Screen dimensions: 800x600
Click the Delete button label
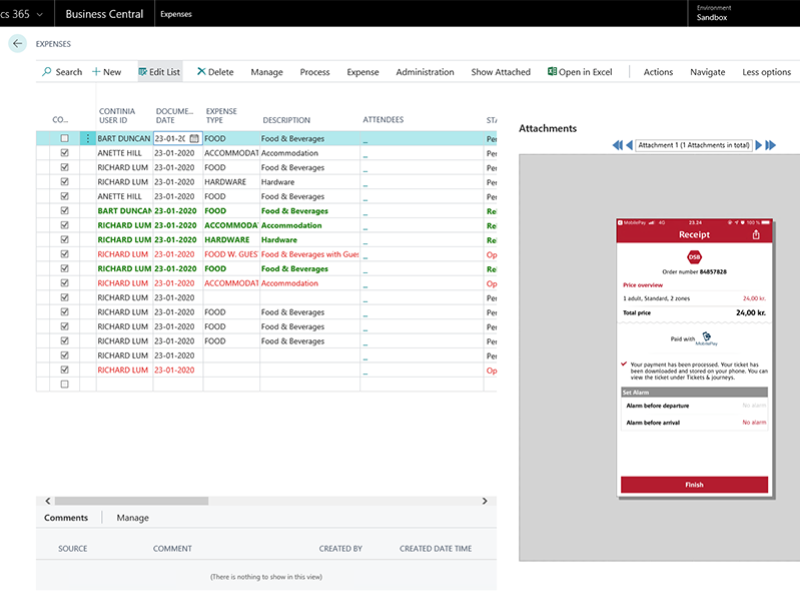tap(221, 72)
